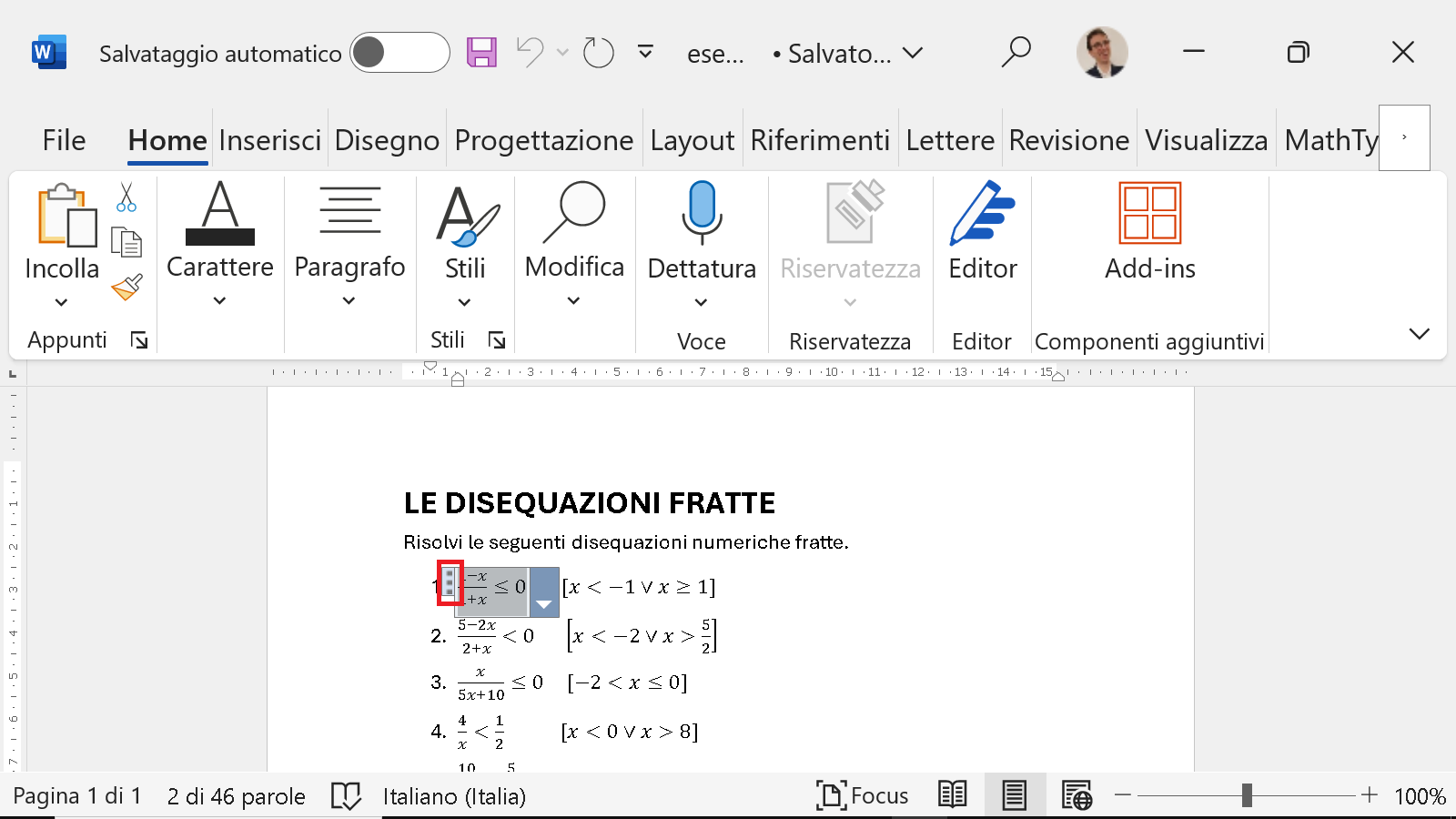Redo the last action

(598, 53)
